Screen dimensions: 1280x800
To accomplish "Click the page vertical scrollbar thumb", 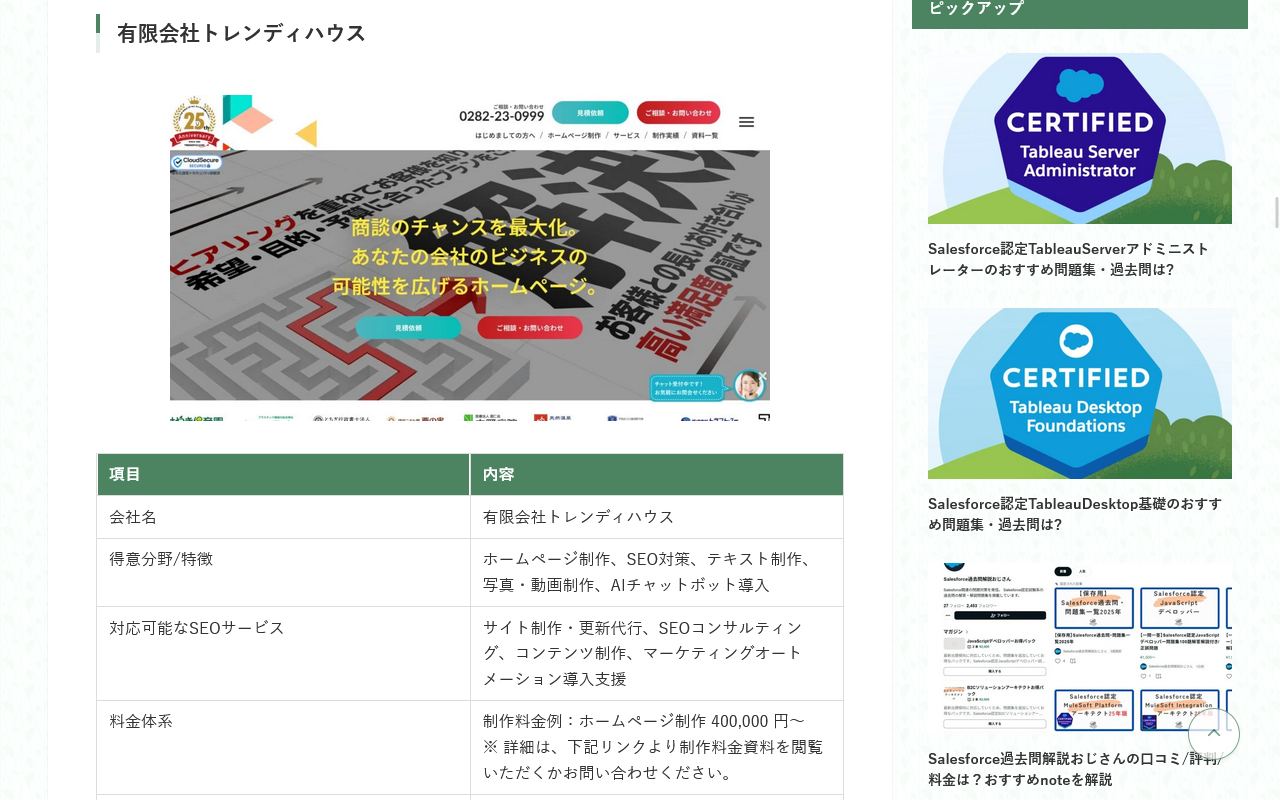I will (x=1276, y=213).
